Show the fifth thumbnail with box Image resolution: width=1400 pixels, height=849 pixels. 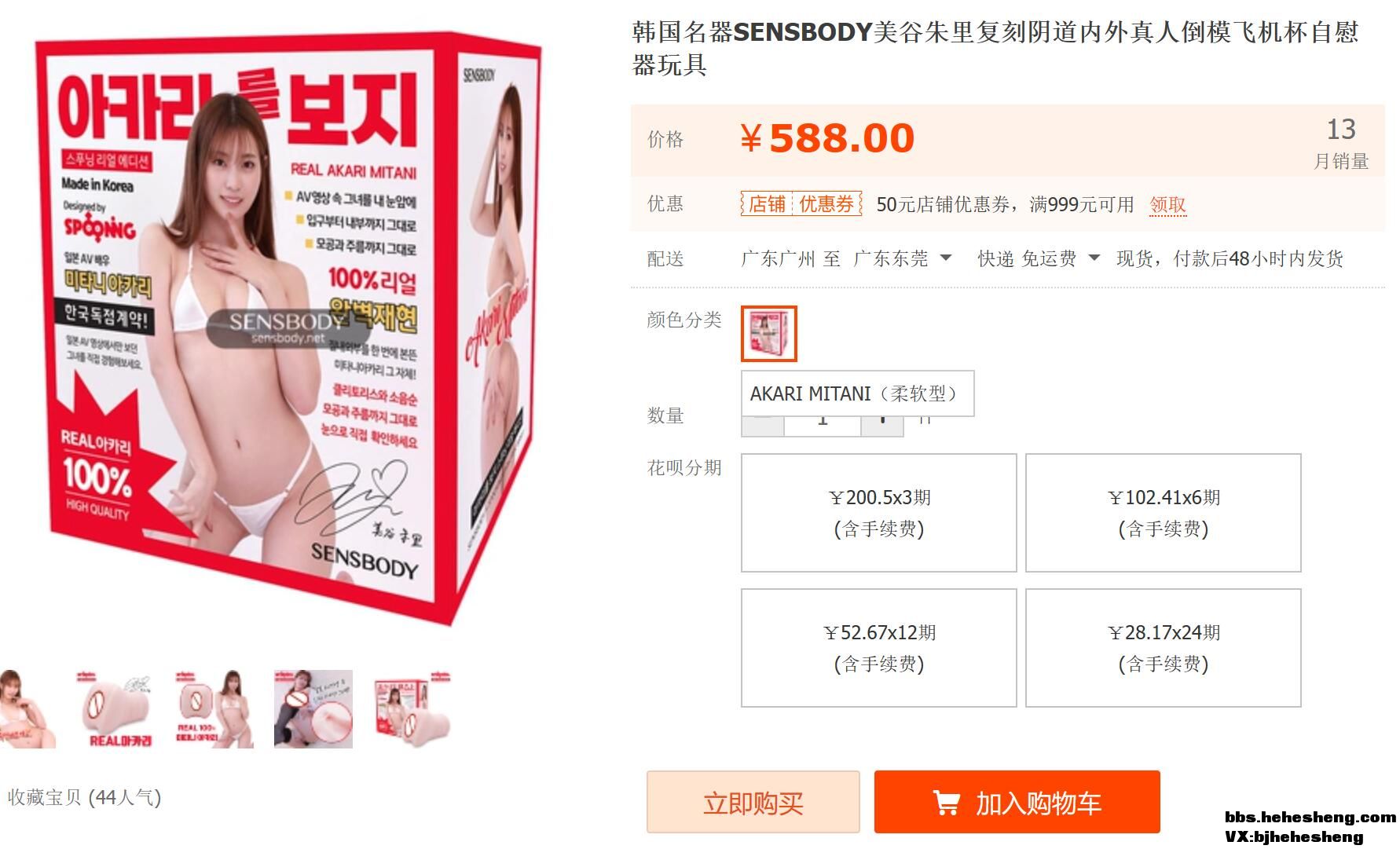point(412,709)
